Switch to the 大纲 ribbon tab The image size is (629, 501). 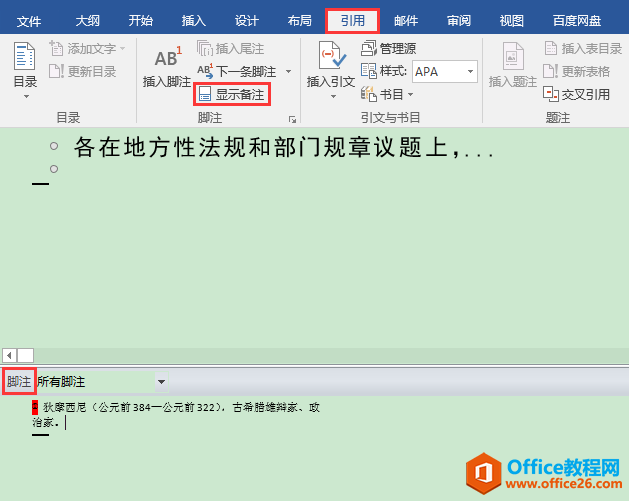(x=87, y=21)
